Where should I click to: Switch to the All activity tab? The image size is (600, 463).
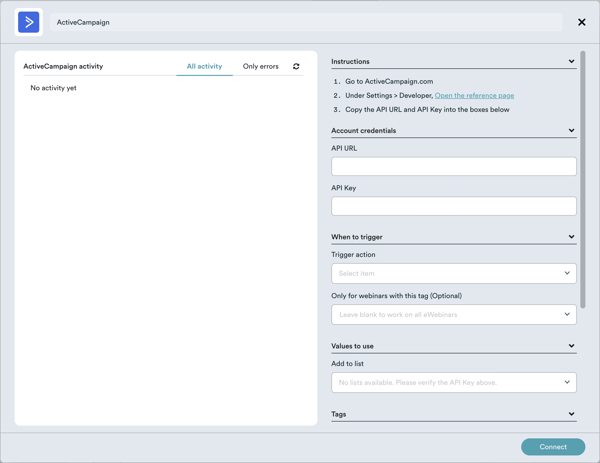pos(204,67)
